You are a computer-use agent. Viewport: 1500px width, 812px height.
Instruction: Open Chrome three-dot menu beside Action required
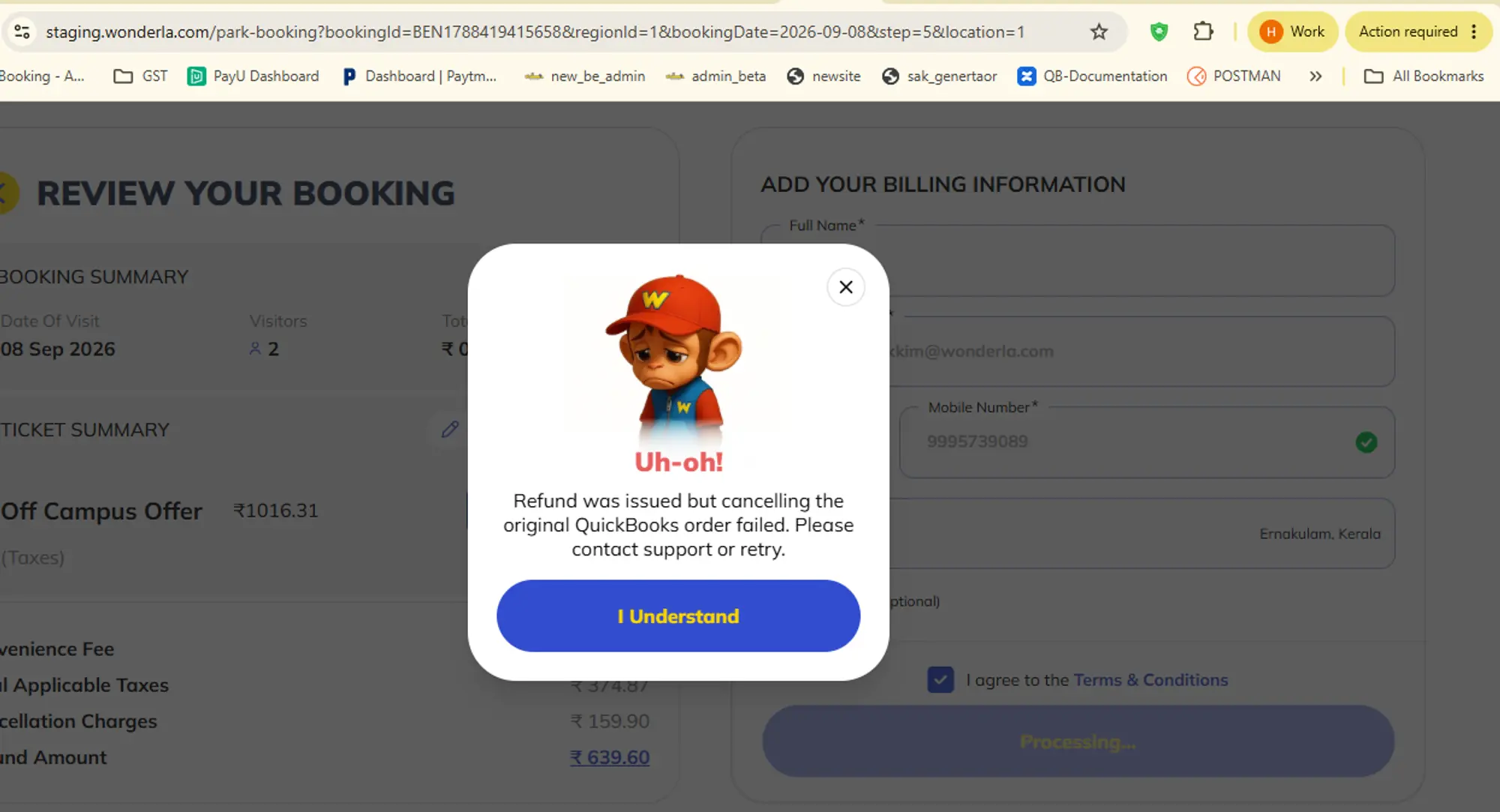[1474, 31]
